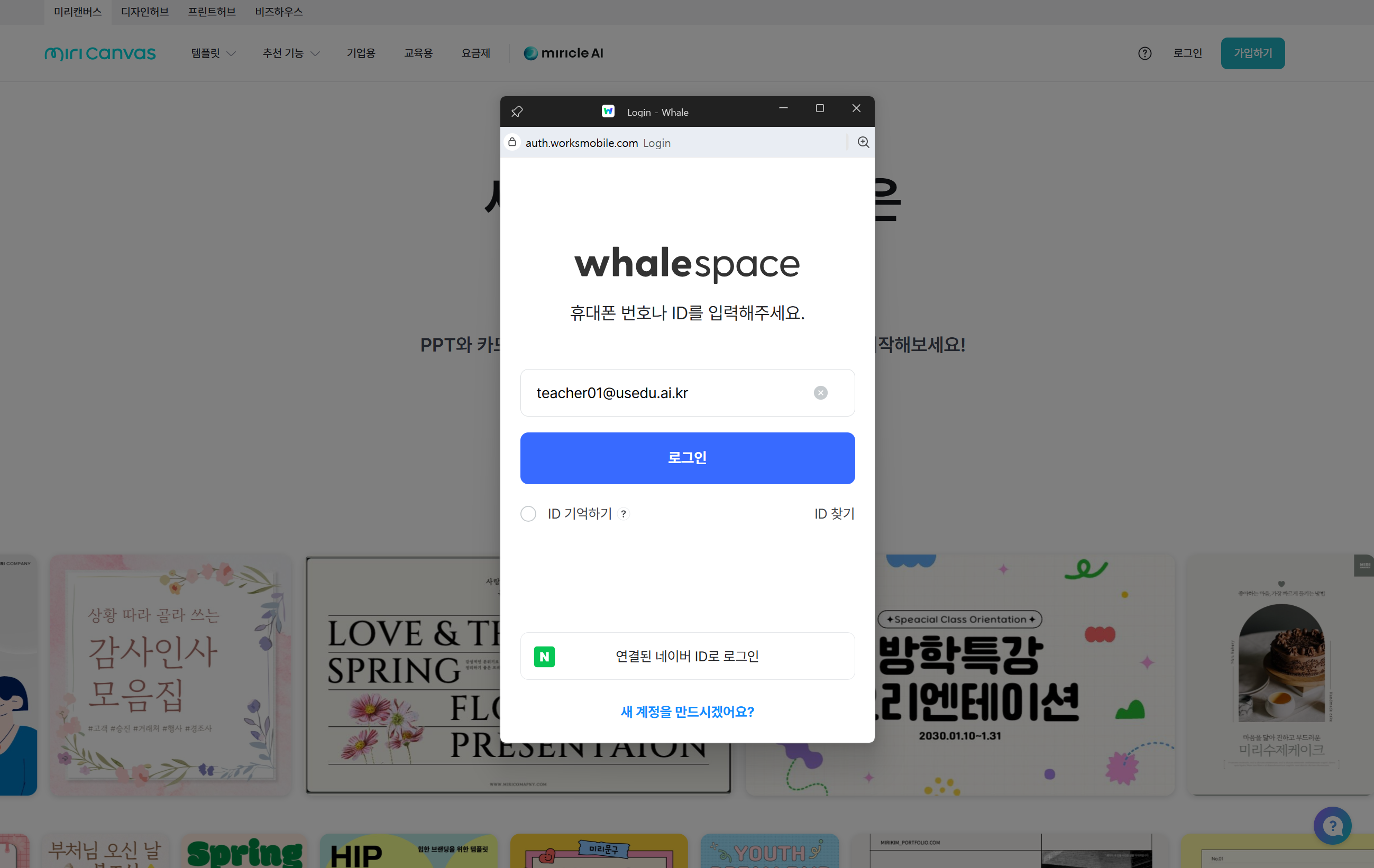Expand the 추천 기능 dropdown menu

(x=290, y=53)
